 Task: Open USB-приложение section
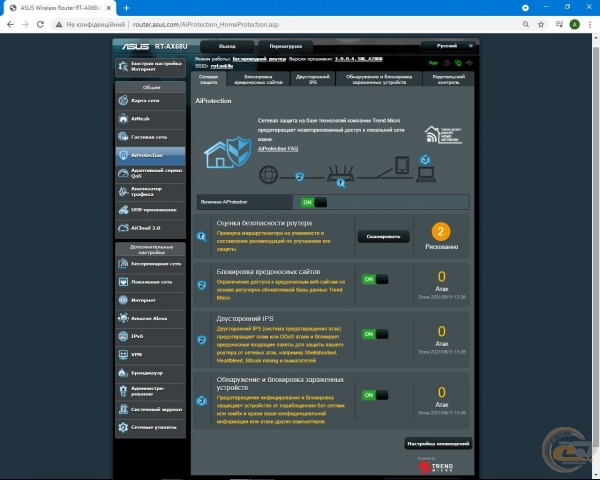(x=150, y=210)
